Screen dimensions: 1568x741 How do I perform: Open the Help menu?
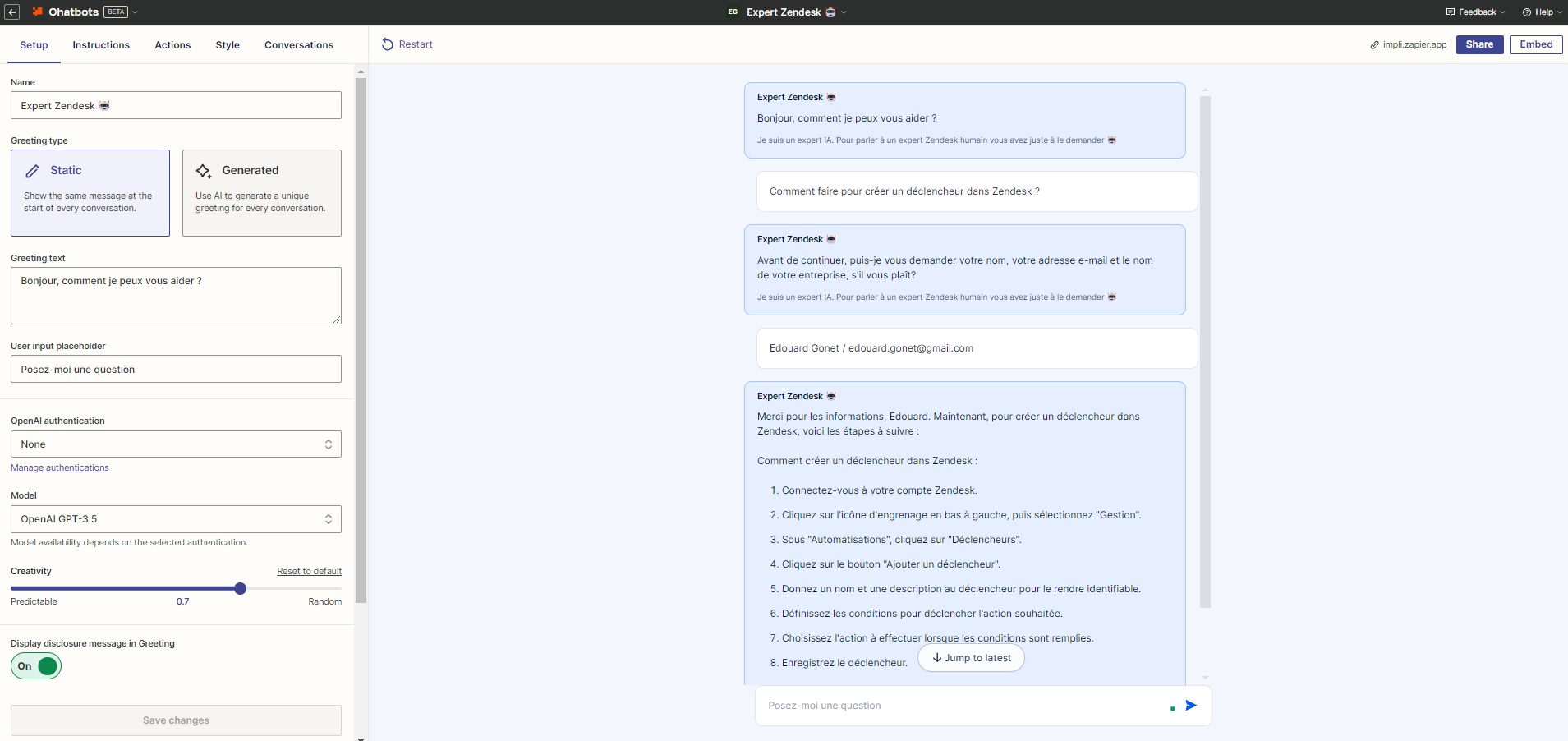tap(1543, 12)
